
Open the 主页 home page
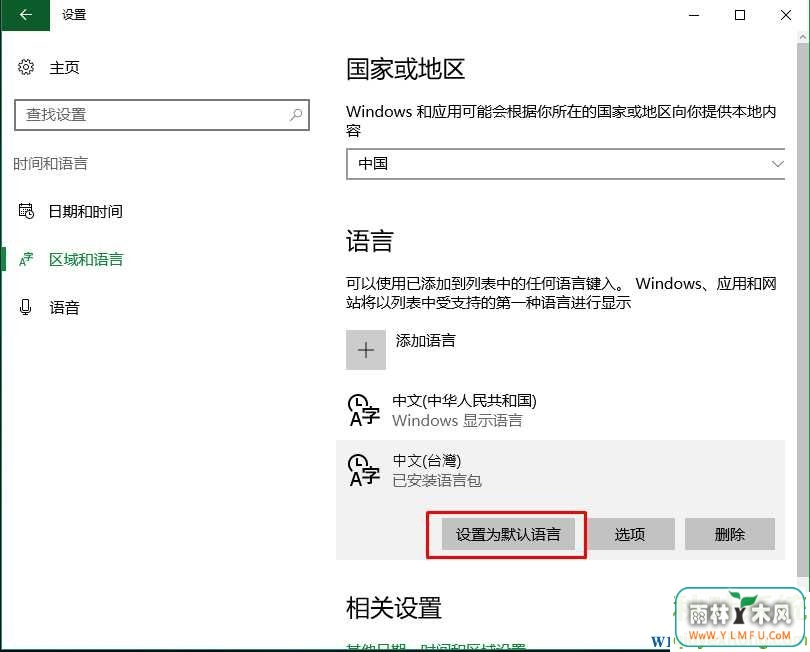pyautogui.click(x=65, y=68)
